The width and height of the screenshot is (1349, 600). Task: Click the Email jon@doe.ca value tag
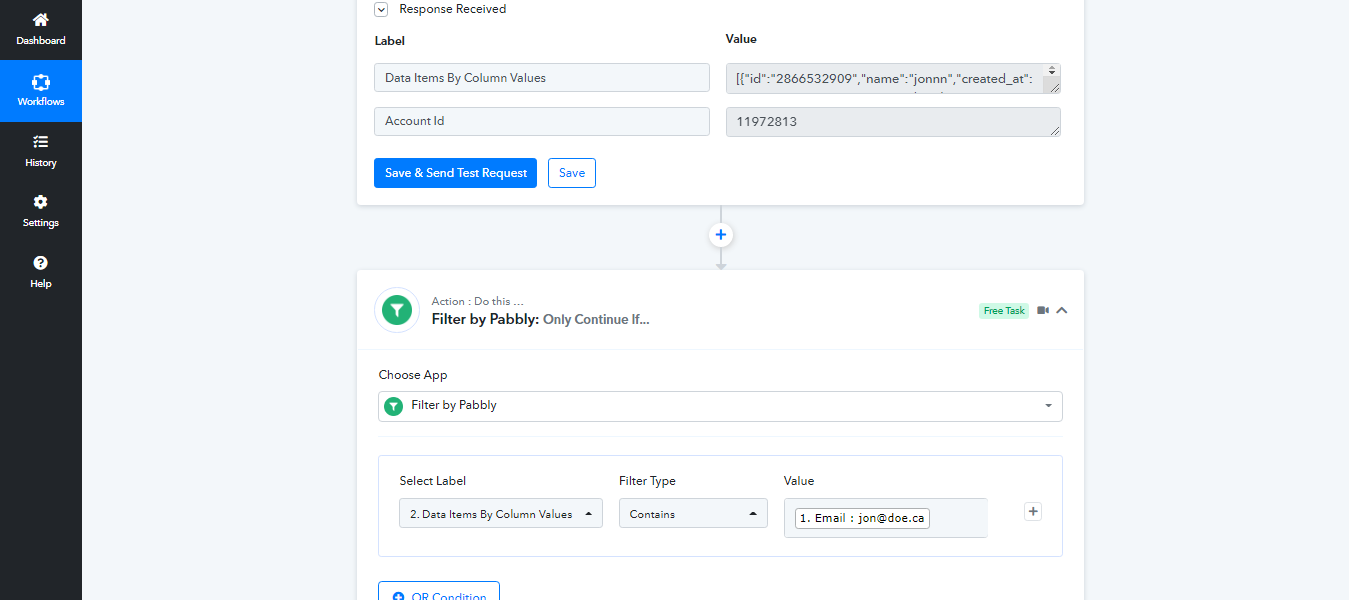pos(862,519)
